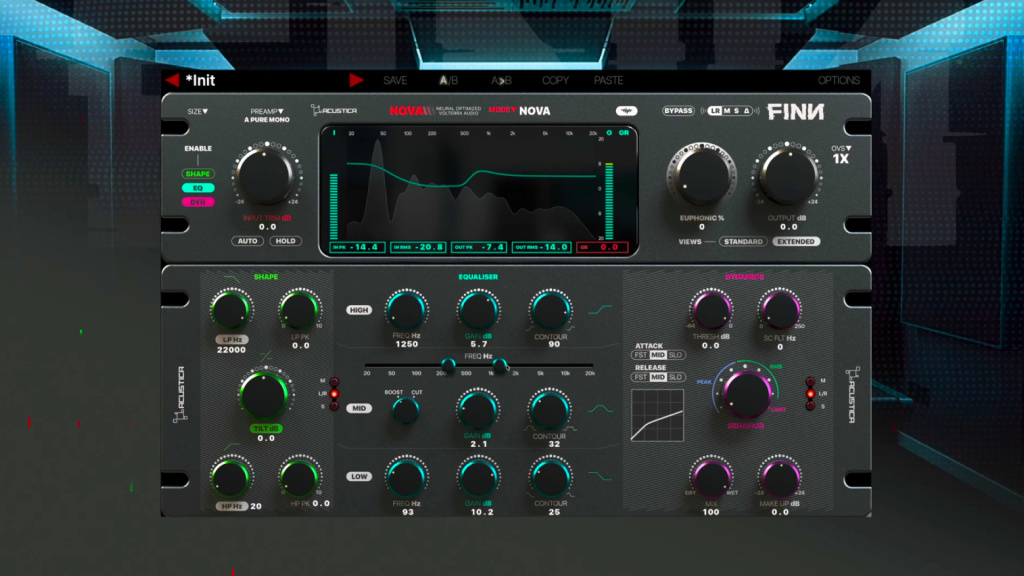Click the LP Hz label button
The width and height of the screenshot is (1024, 576).
point(232,340)
